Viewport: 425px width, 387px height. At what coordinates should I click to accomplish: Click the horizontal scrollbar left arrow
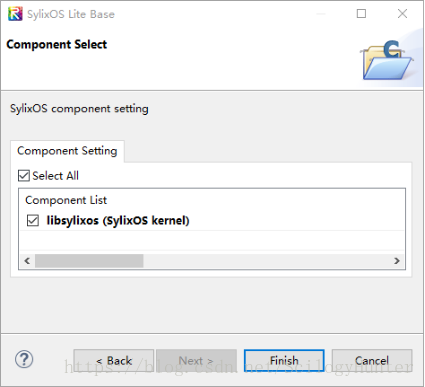click(x=27, y=261)
